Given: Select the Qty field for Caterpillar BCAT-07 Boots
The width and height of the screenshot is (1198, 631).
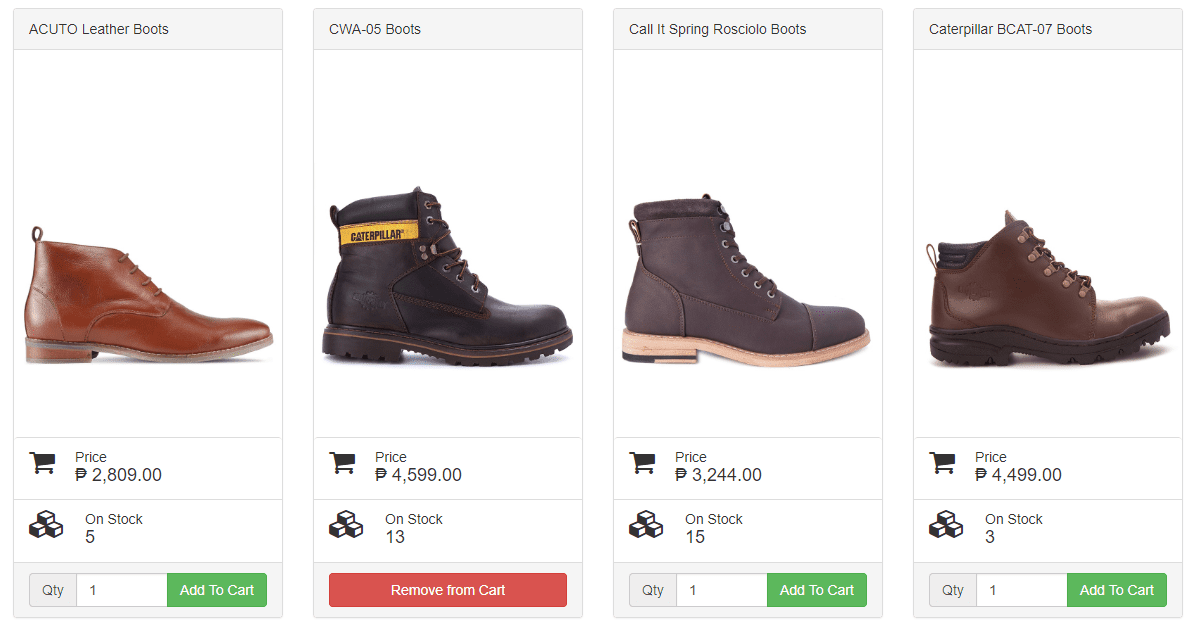Looking at the screenshot, I should coord(1021,590).
